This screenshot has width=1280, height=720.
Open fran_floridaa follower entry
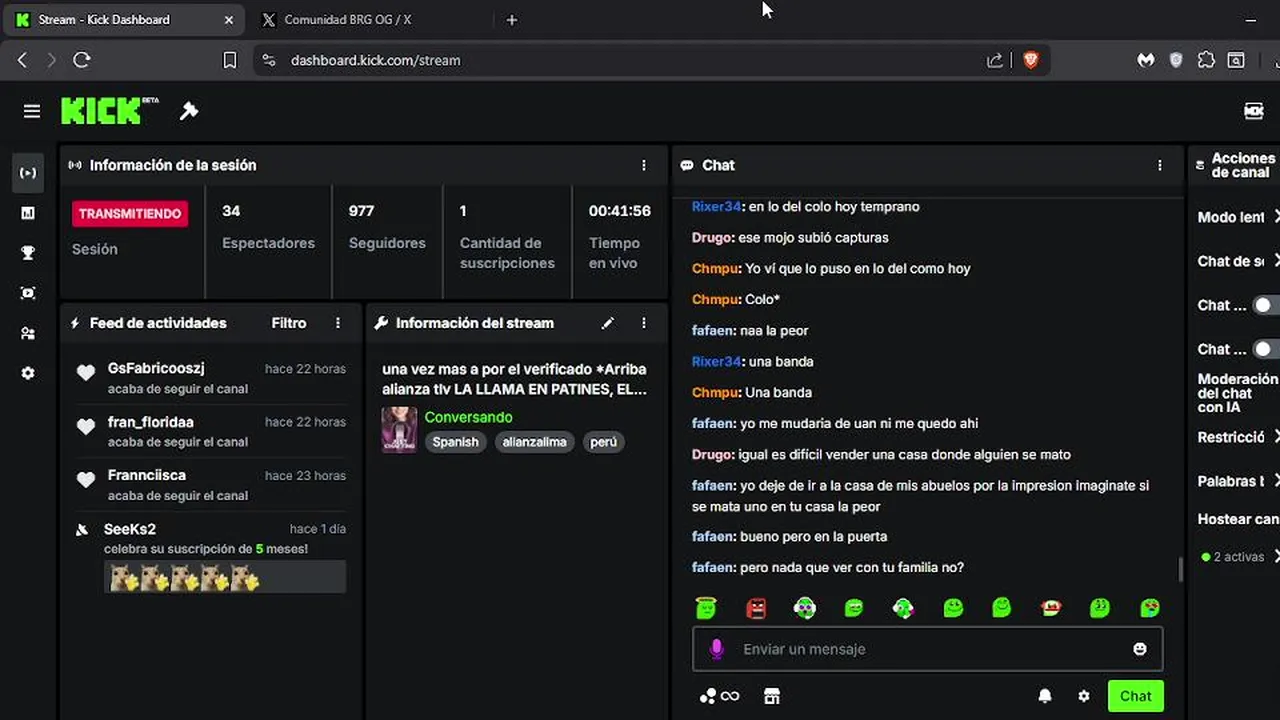[x=211, y=431]
